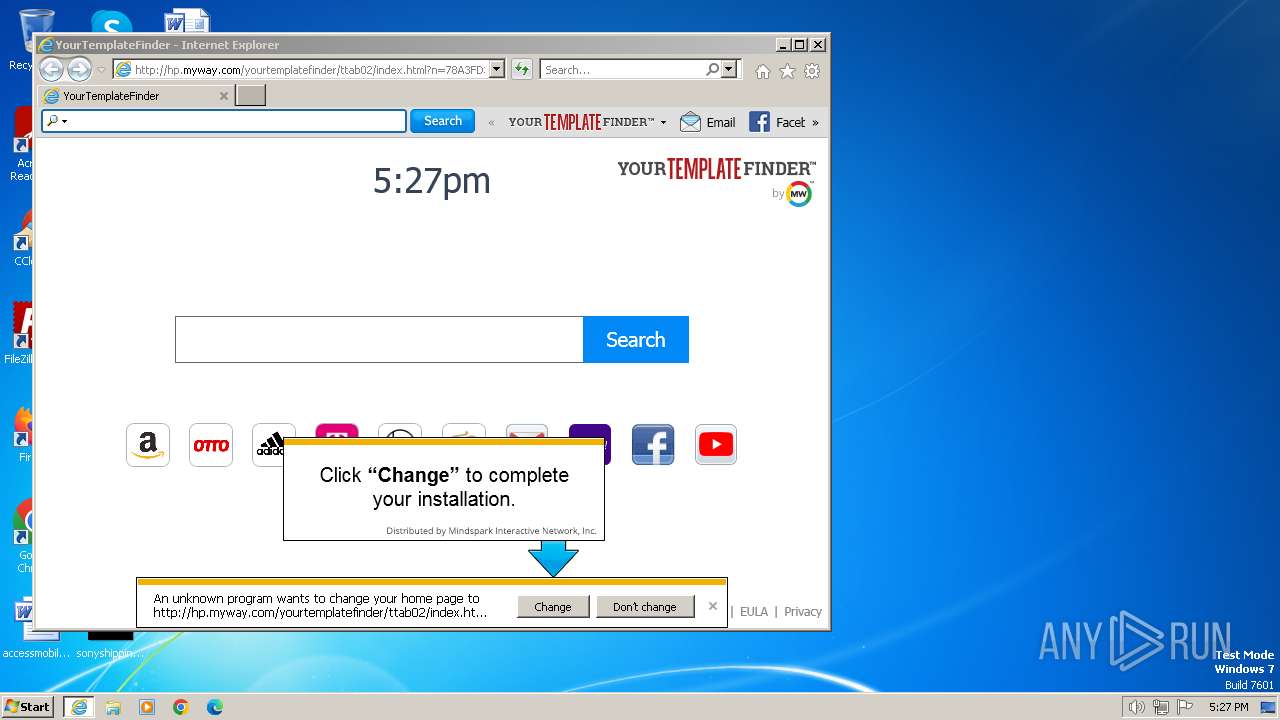
Task: Open the recent pages dropdown beside forward arrow
Action: (101, 70)
